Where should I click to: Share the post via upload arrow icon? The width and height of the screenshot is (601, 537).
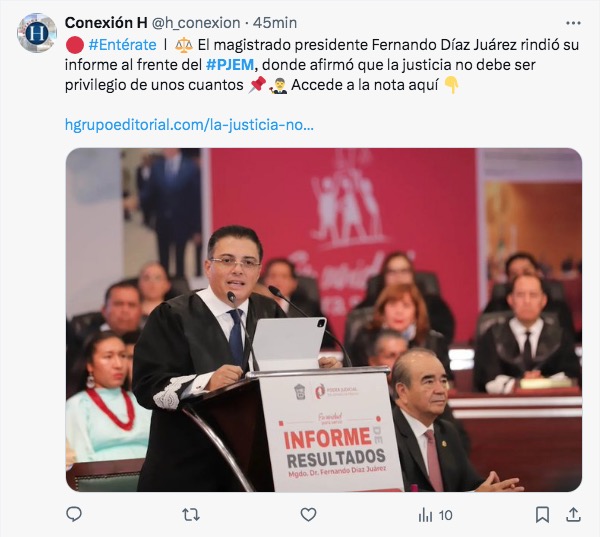click(573, 514)
